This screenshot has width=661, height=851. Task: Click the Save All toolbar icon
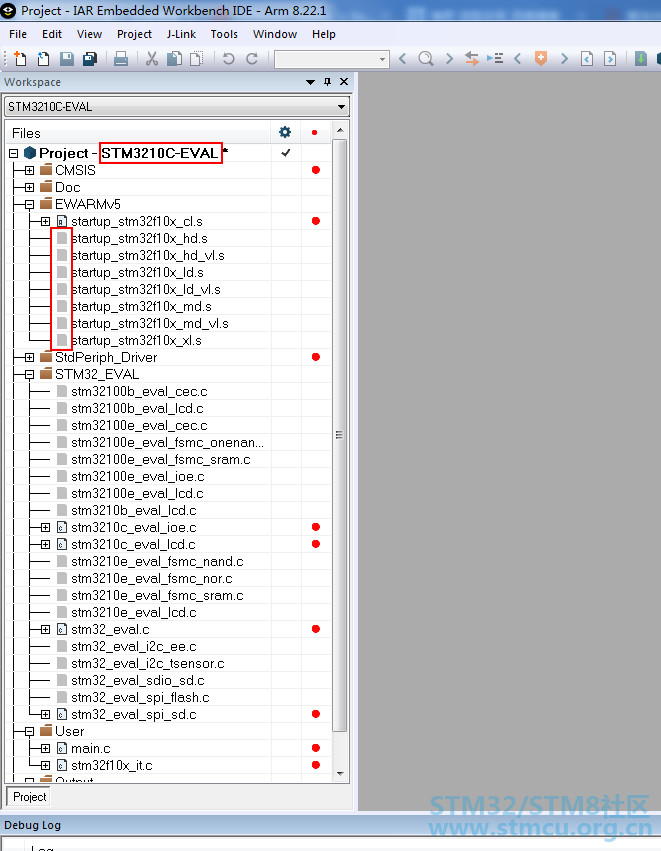(x=90, y=58)
